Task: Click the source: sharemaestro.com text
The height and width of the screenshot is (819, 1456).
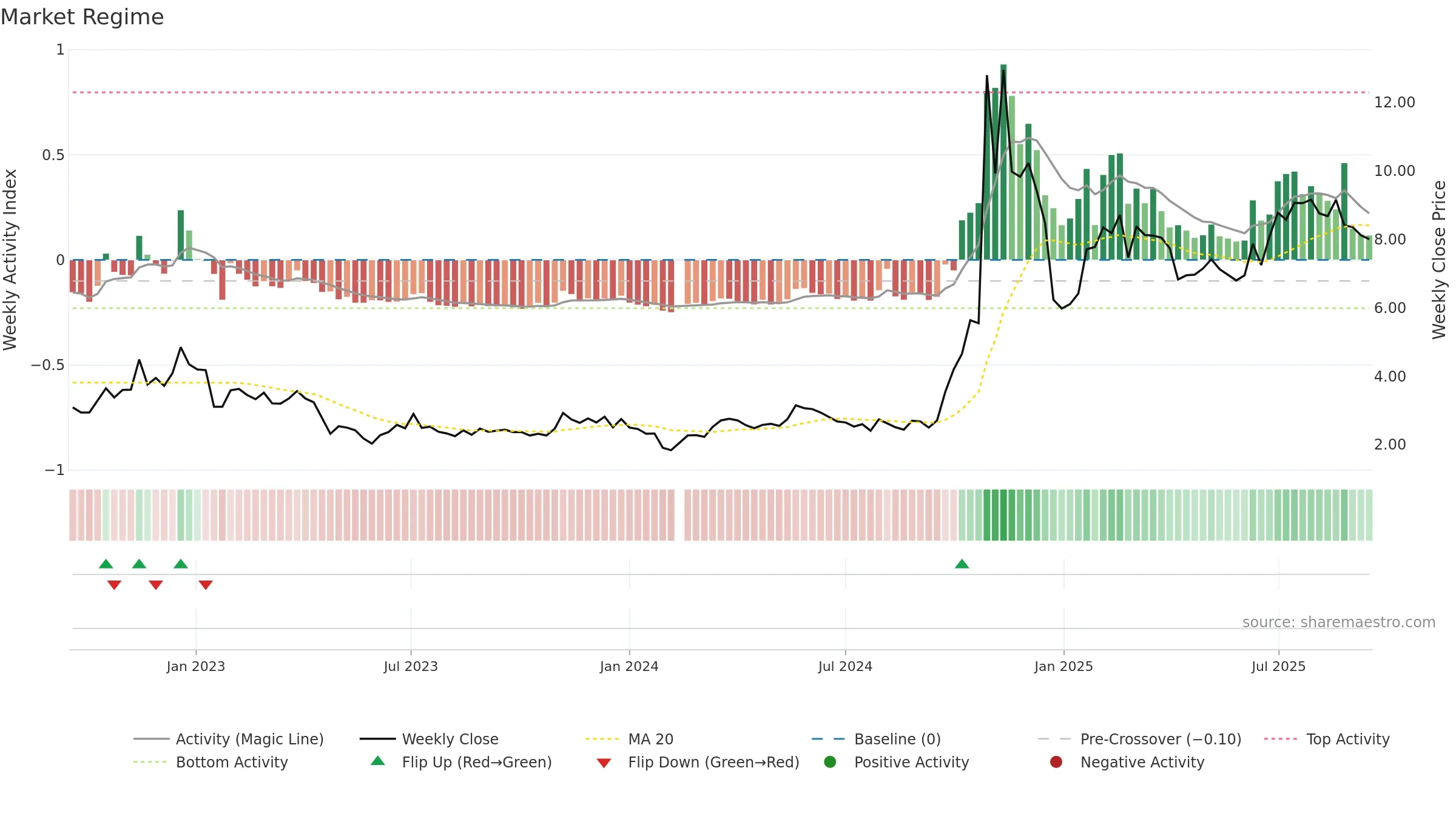Action: (x=1339, y=622)
